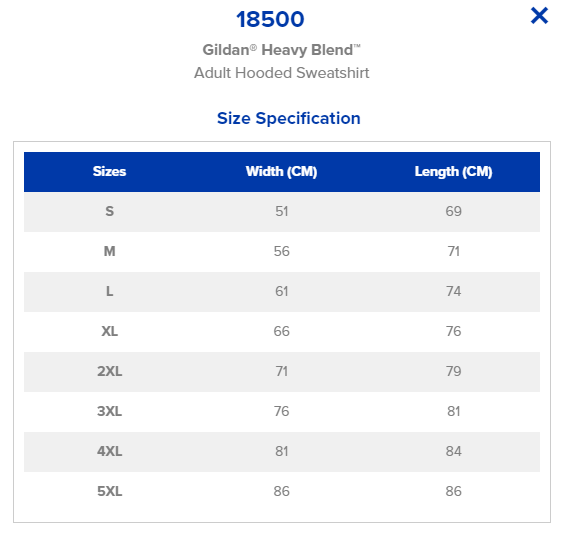This screenshot has width=576, height=560.
Task: Click the L size row label
Action: pos(109,291)
